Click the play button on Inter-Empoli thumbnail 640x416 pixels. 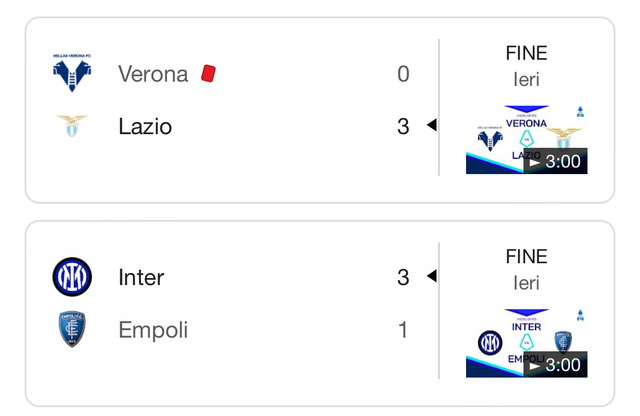[x=533, y=366]
